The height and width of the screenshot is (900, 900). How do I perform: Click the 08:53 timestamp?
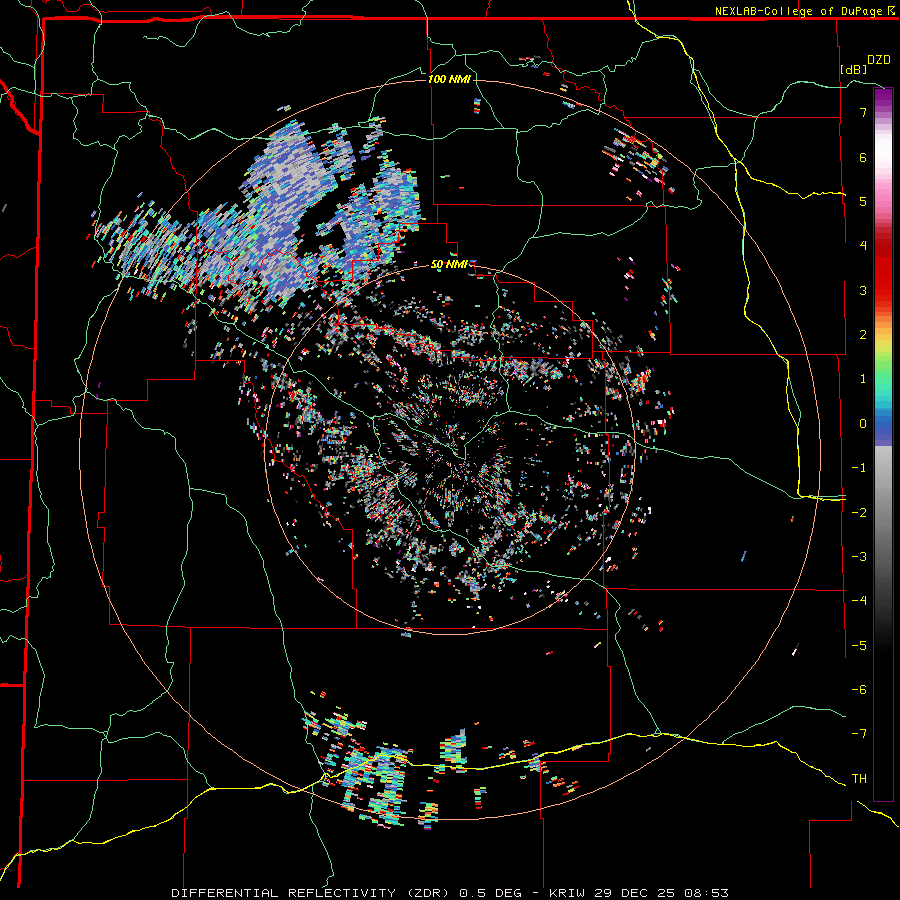click(x=705, y=893)
